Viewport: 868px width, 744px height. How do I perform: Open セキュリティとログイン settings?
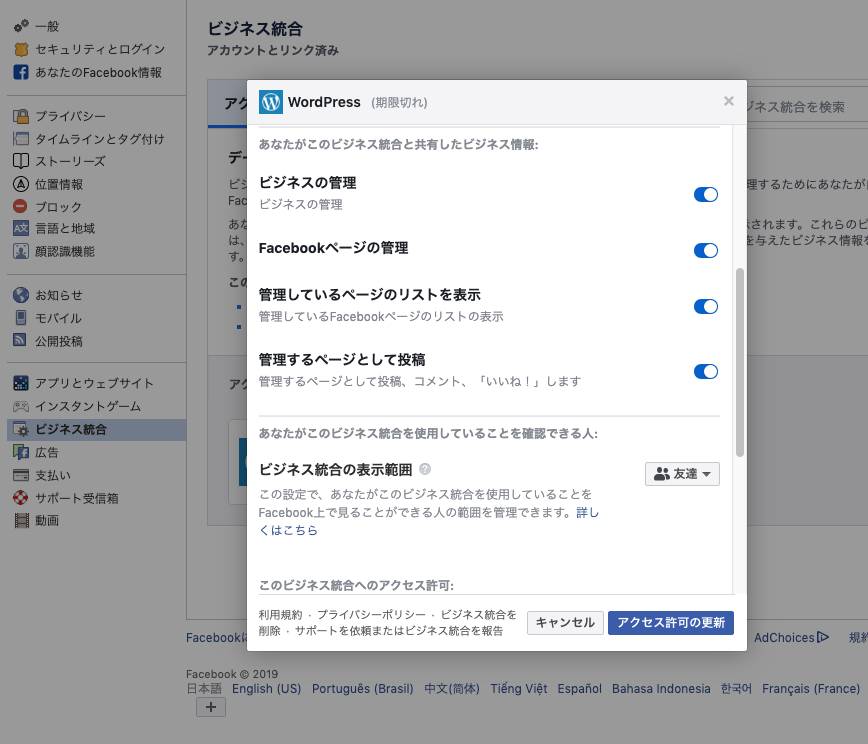pyautogui.click(x=100, y=49)
